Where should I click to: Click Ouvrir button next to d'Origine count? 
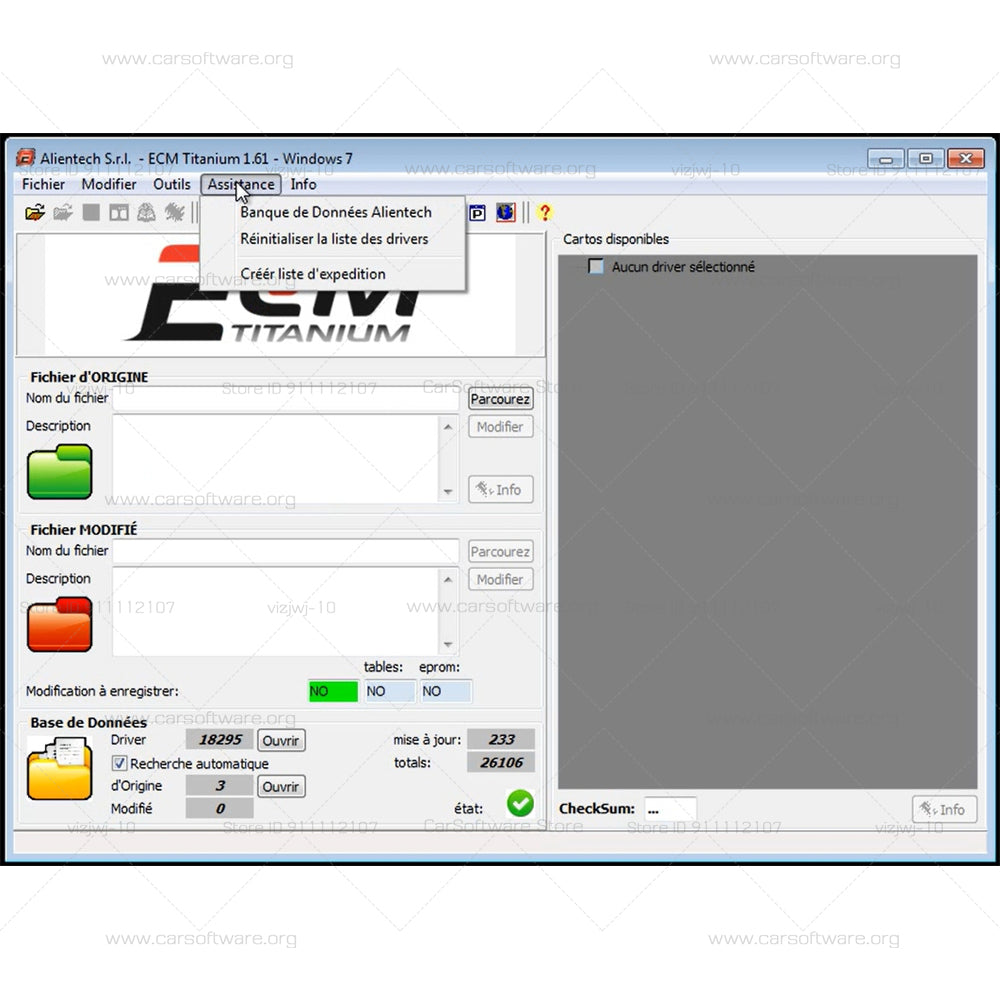point(281,786)
